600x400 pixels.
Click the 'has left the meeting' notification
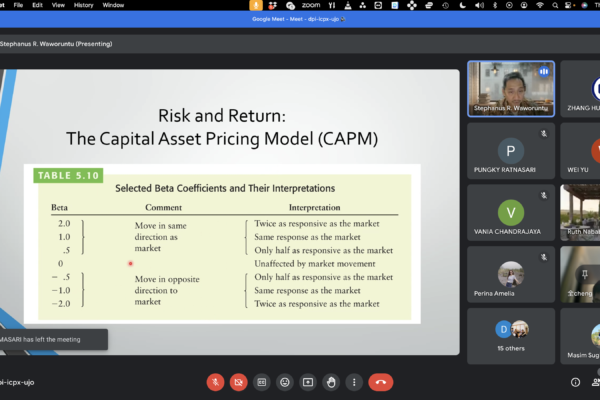pyautogui.click(x=54, y=339)
